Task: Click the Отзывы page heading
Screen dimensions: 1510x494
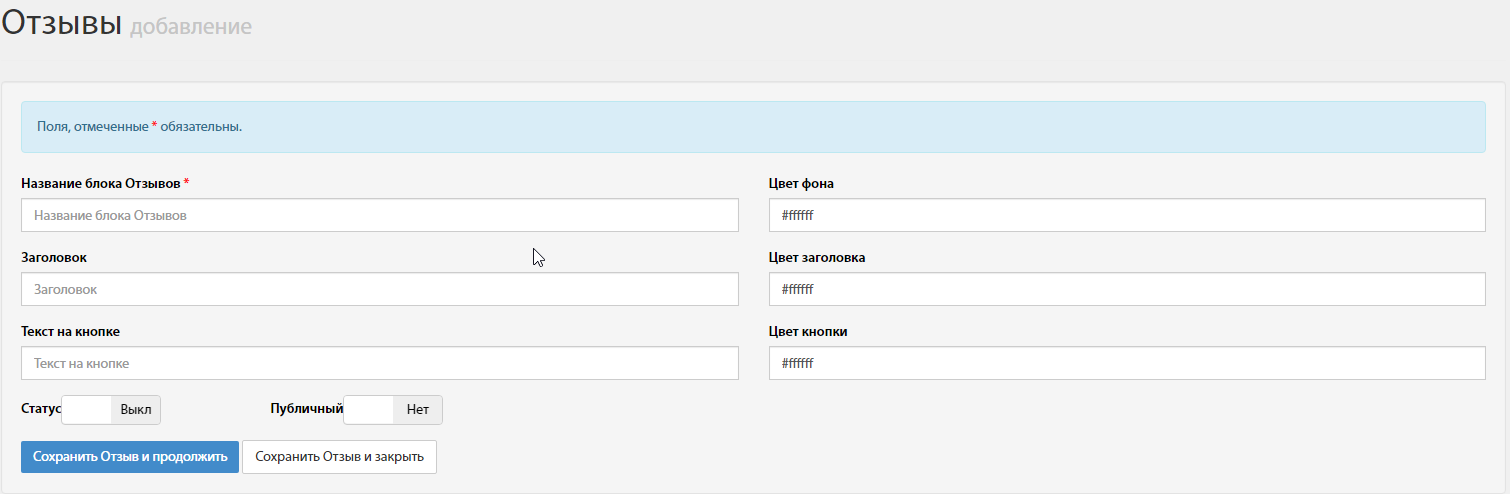Action: [62, 24]
